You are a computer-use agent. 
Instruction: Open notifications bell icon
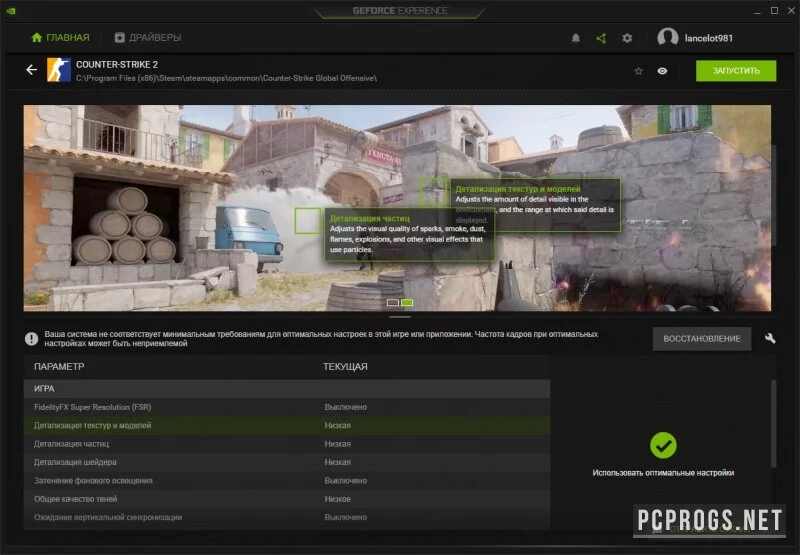(x=576, y=38)
